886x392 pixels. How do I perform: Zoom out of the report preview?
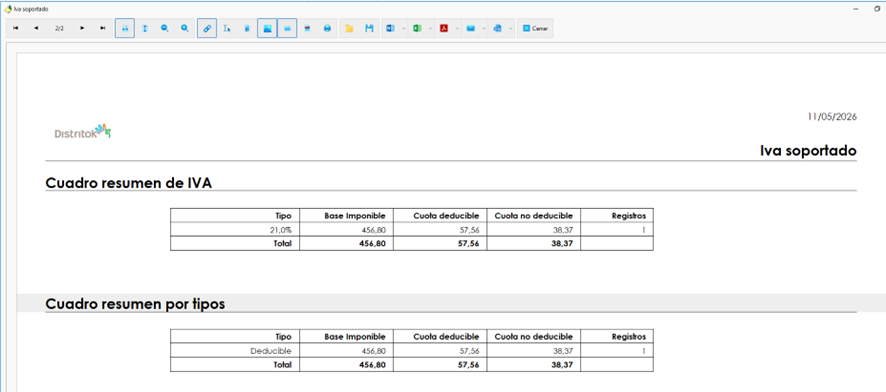point(164,28)
